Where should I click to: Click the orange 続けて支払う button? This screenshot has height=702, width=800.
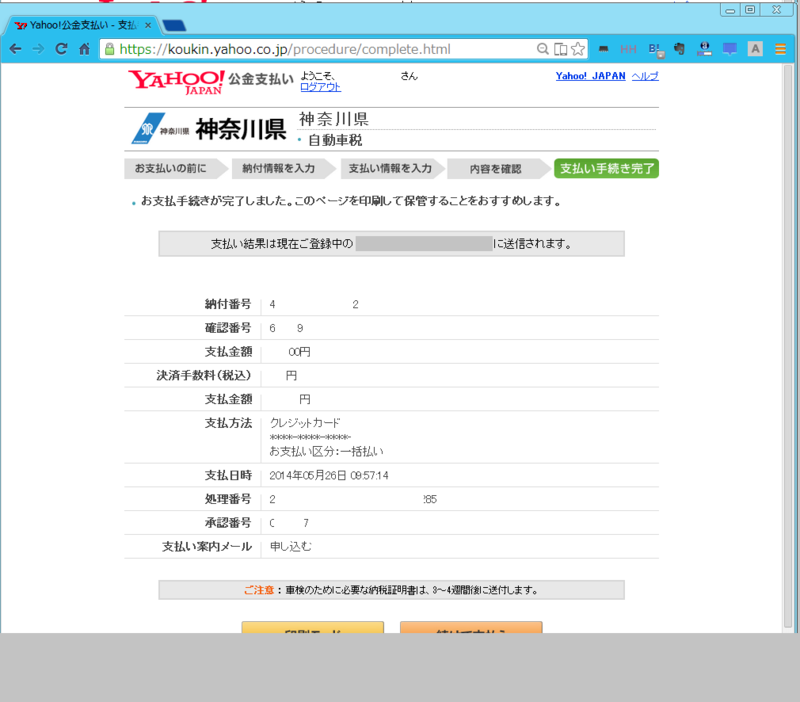pos(471,628)
